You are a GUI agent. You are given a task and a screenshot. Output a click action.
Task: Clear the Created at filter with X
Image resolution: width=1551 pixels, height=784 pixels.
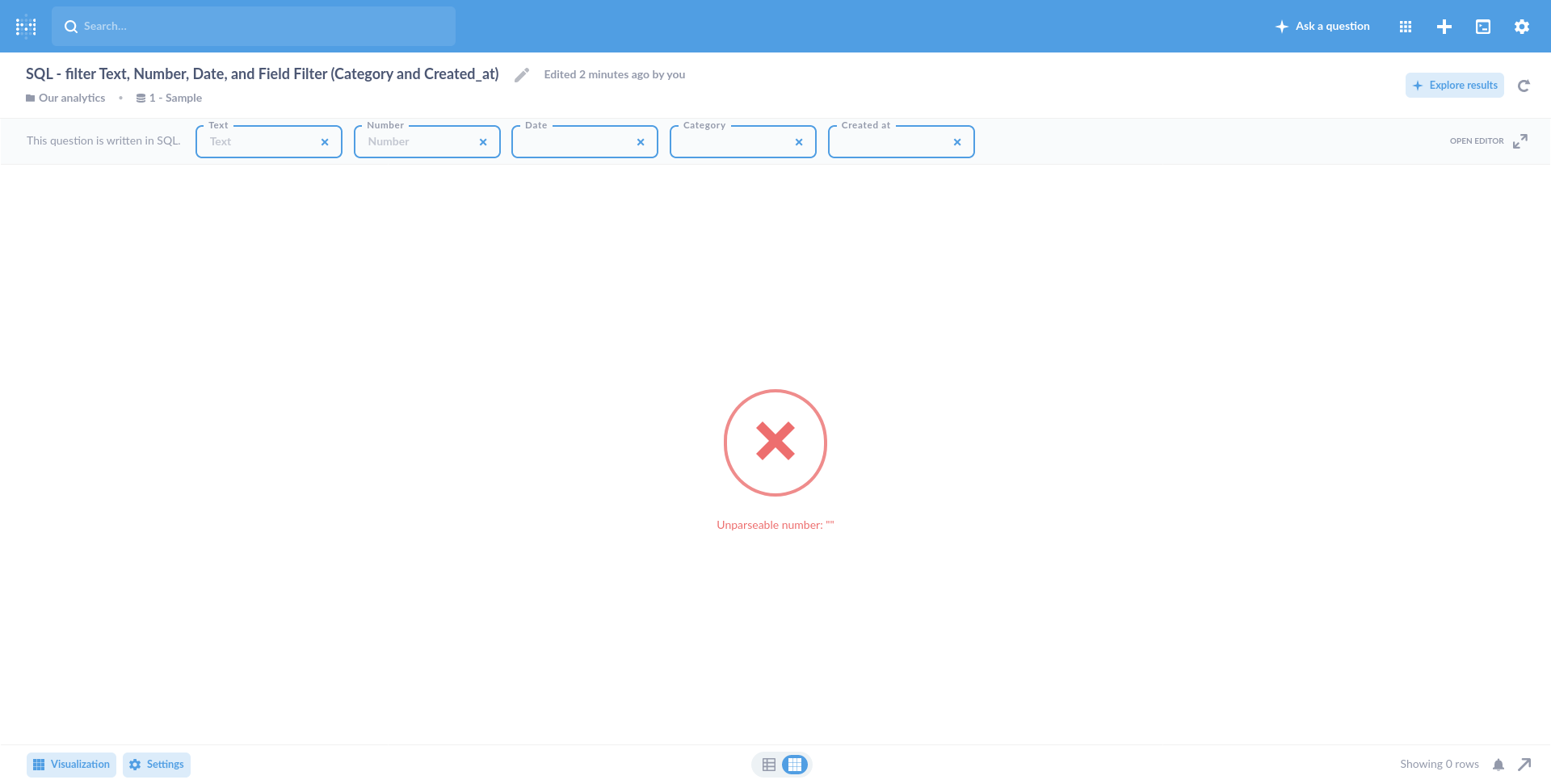point(957,142)
